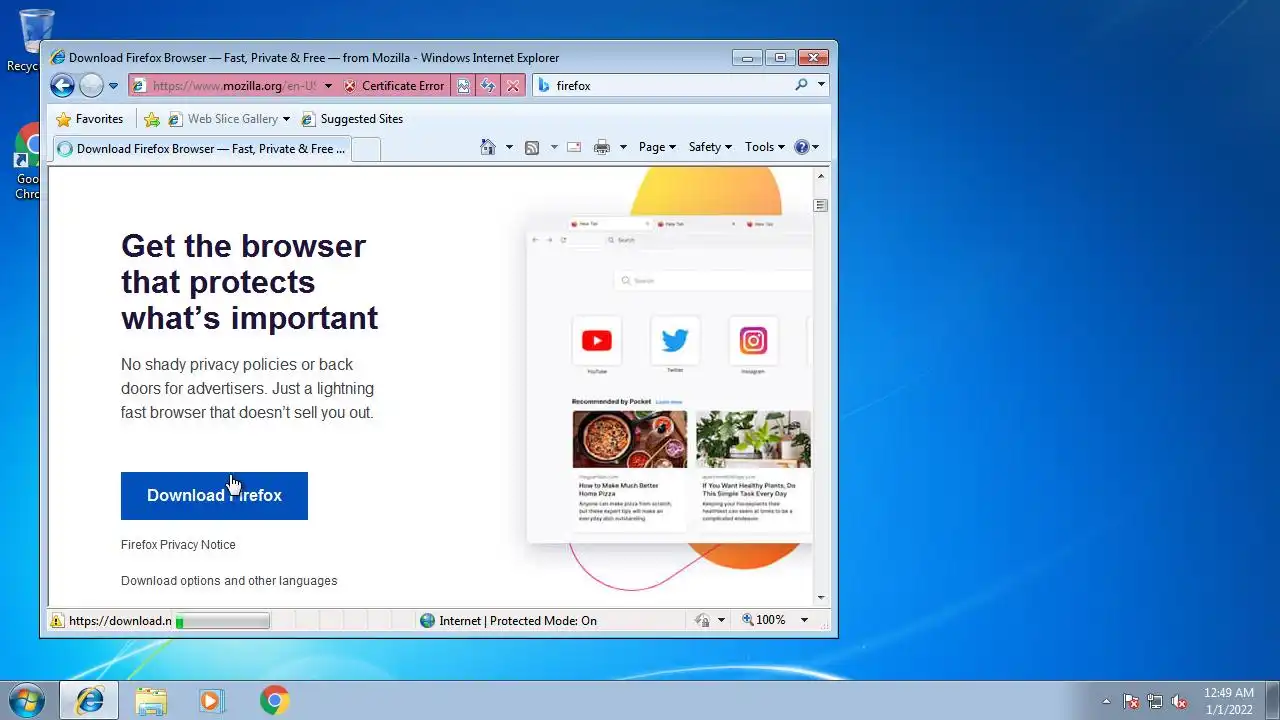Image resolution: width=1280 pixels, height=720 pixels.
Task: Click the Read Mail envelope icon
Action: coord(574,147)
